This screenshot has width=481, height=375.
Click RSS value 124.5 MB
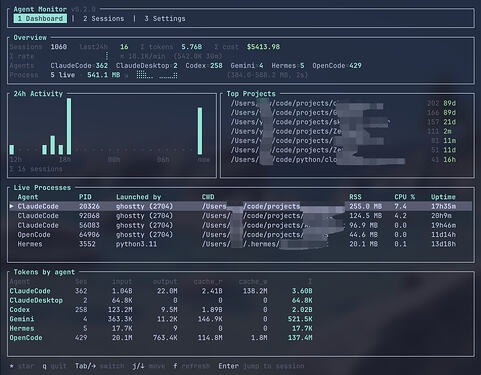366,216
